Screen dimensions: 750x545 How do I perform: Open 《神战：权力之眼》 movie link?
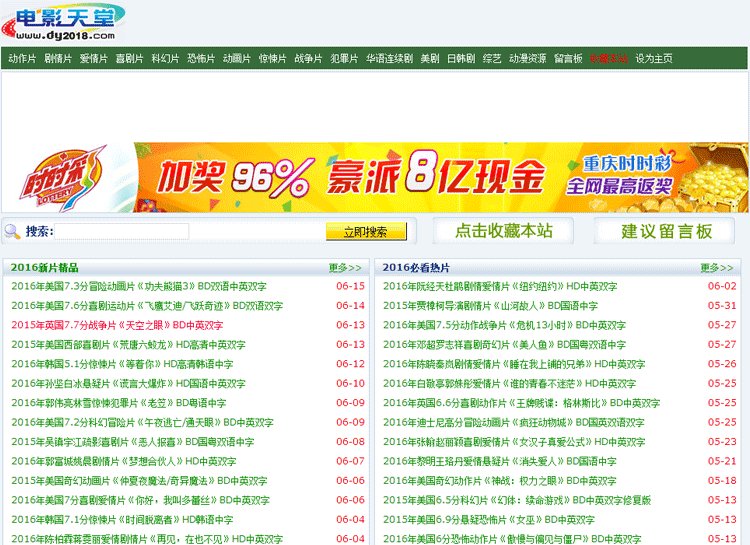[499, 481]
